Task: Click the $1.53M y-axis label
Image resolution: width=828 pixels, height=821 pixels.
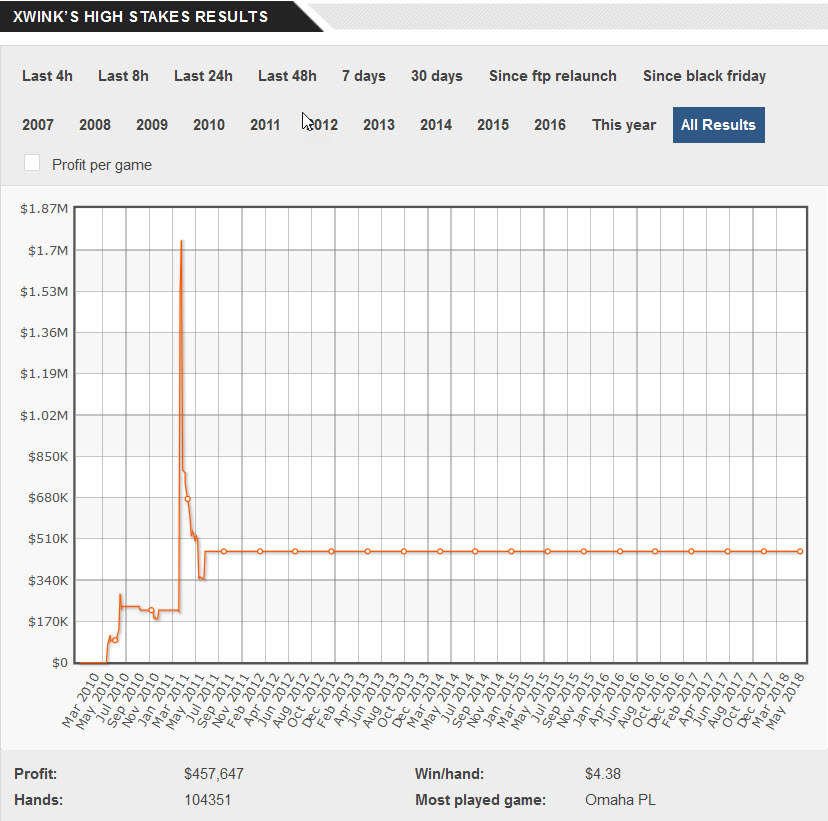Action: coord(44,291)
